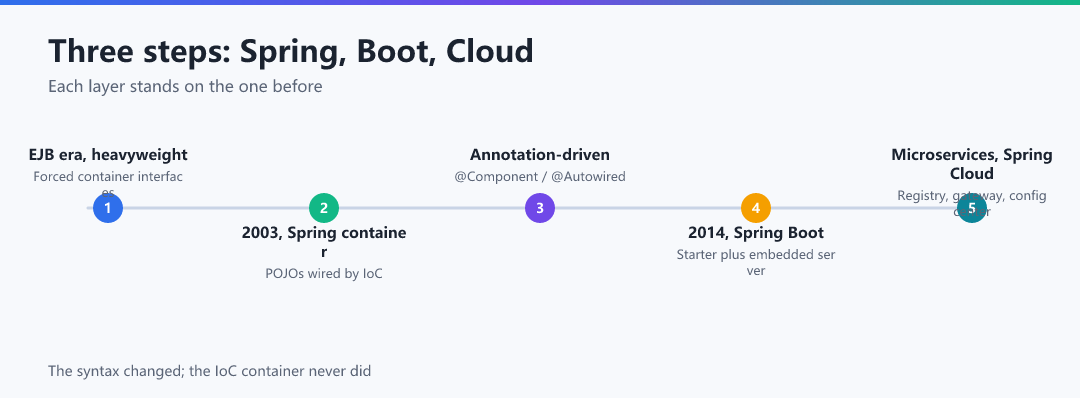Select the teal step 5 timeline marker
Screen dimensions: 1080x398
pos(972,208)
